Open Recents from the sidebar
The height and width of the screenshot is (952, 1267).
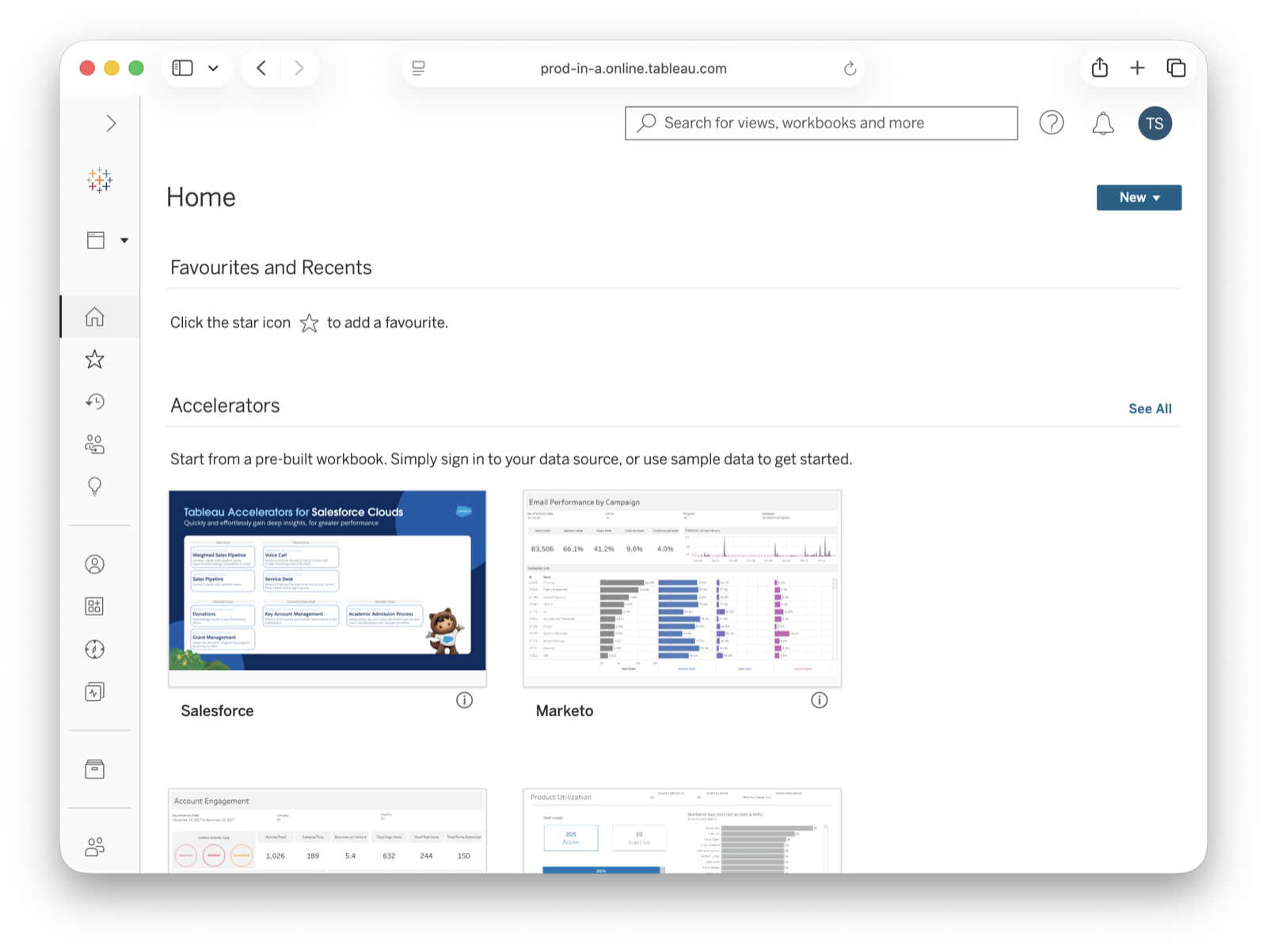pyautogui.click(x=94, y=402)
